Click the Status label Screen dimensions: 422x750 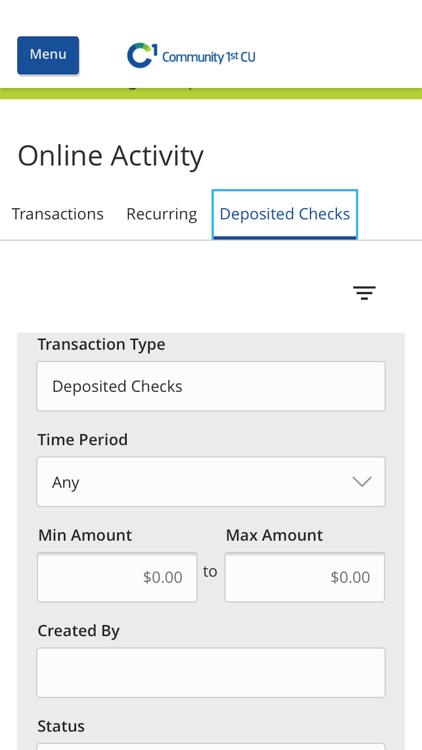click(61, 726)
